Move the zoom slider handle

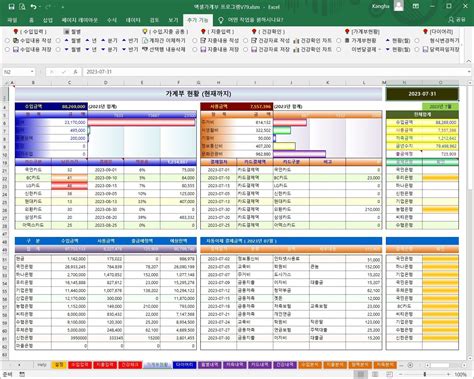(x=425, y=375)
